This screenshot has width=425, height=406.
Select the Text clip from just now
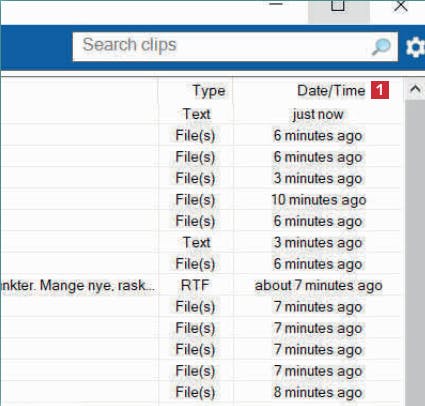point(200,114)
